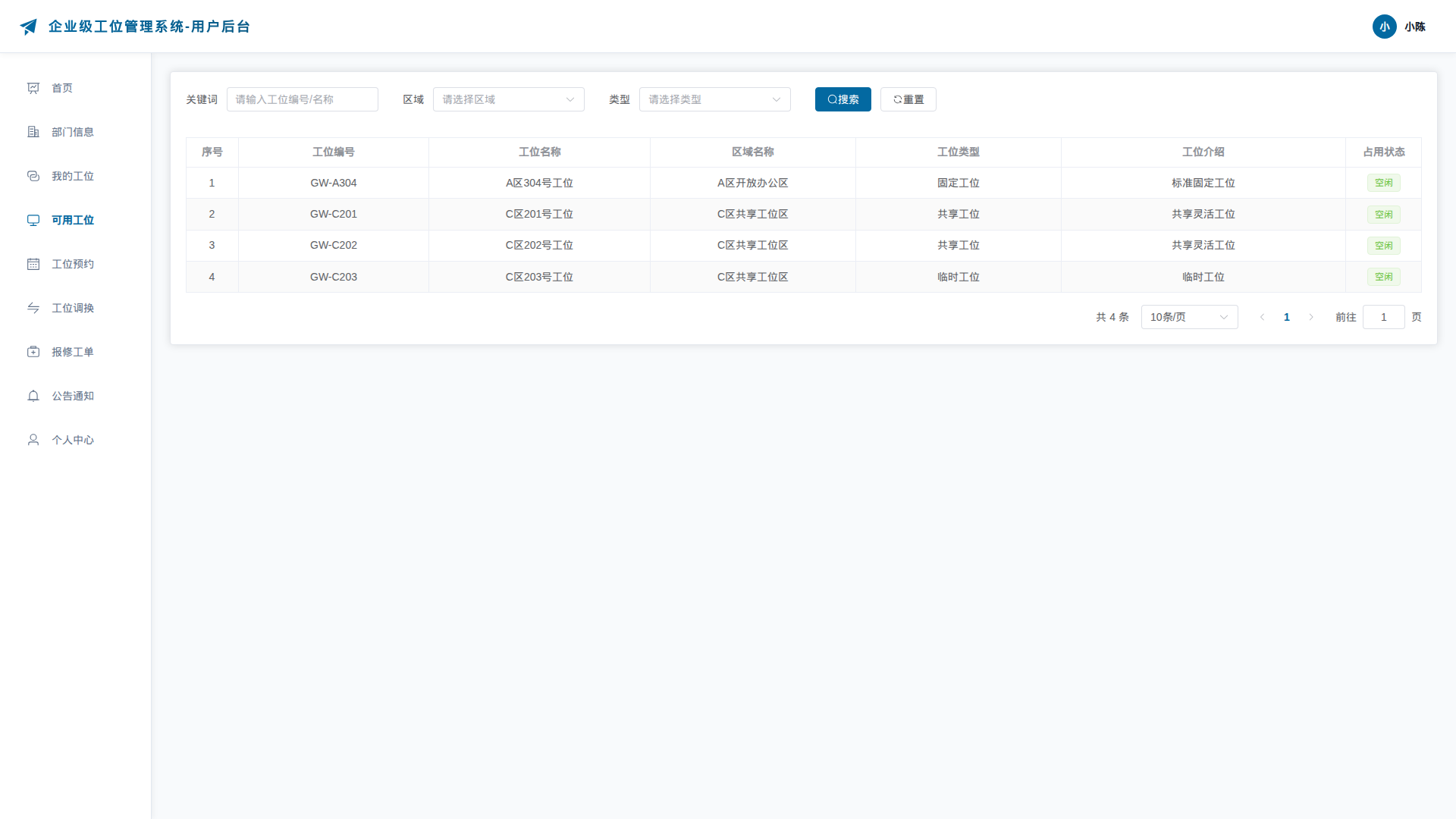Click the 工位名称 column header

[540, 152]
